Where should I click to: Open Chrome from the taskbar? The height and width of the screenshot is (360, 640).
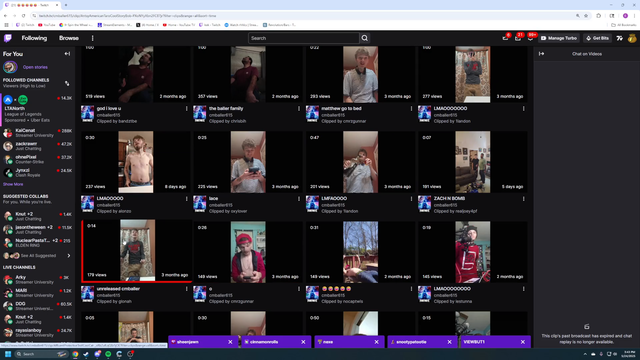tap(75, 354)
